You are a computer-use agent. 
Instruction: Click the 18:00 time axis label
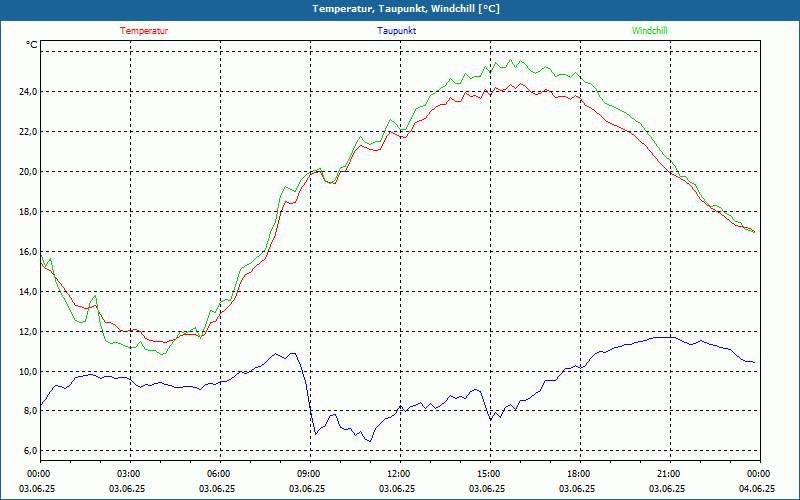[x=580, y=474]
